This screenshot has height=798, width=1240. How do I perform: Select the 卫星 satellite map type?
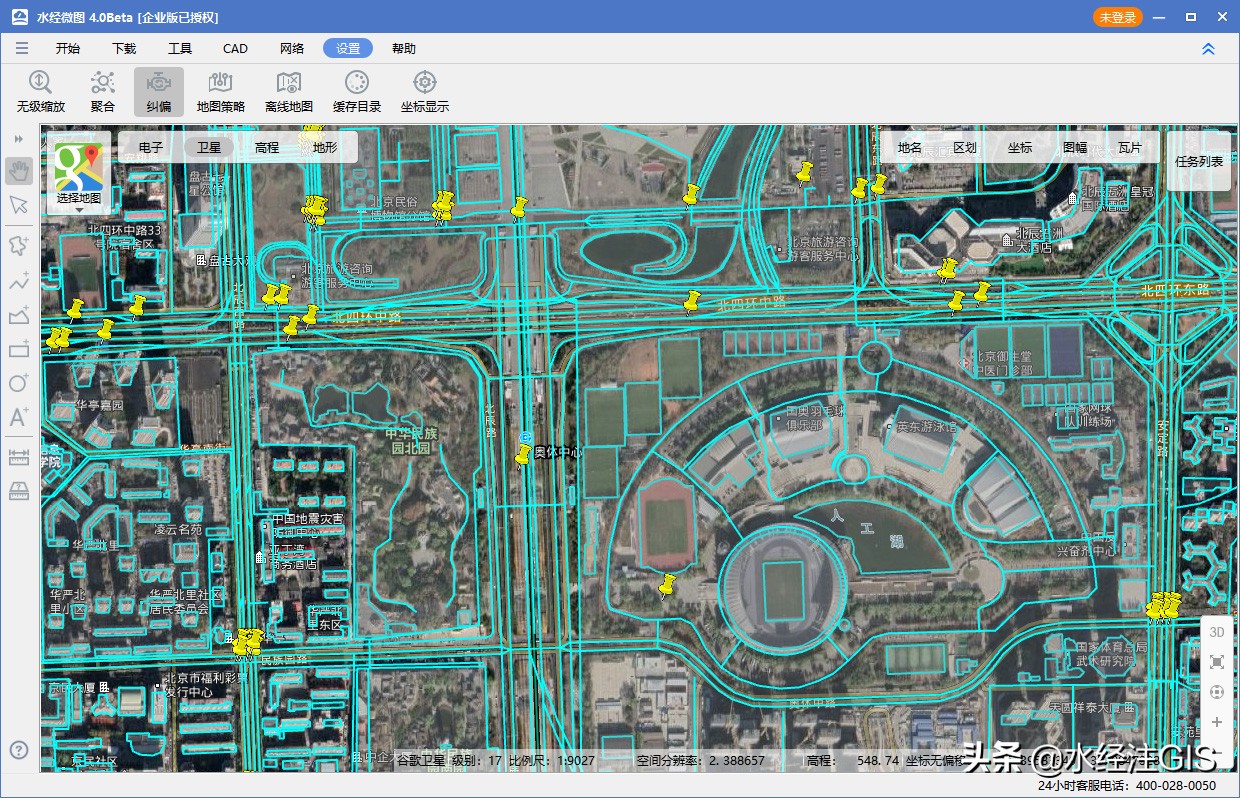[x=209, y=147]
